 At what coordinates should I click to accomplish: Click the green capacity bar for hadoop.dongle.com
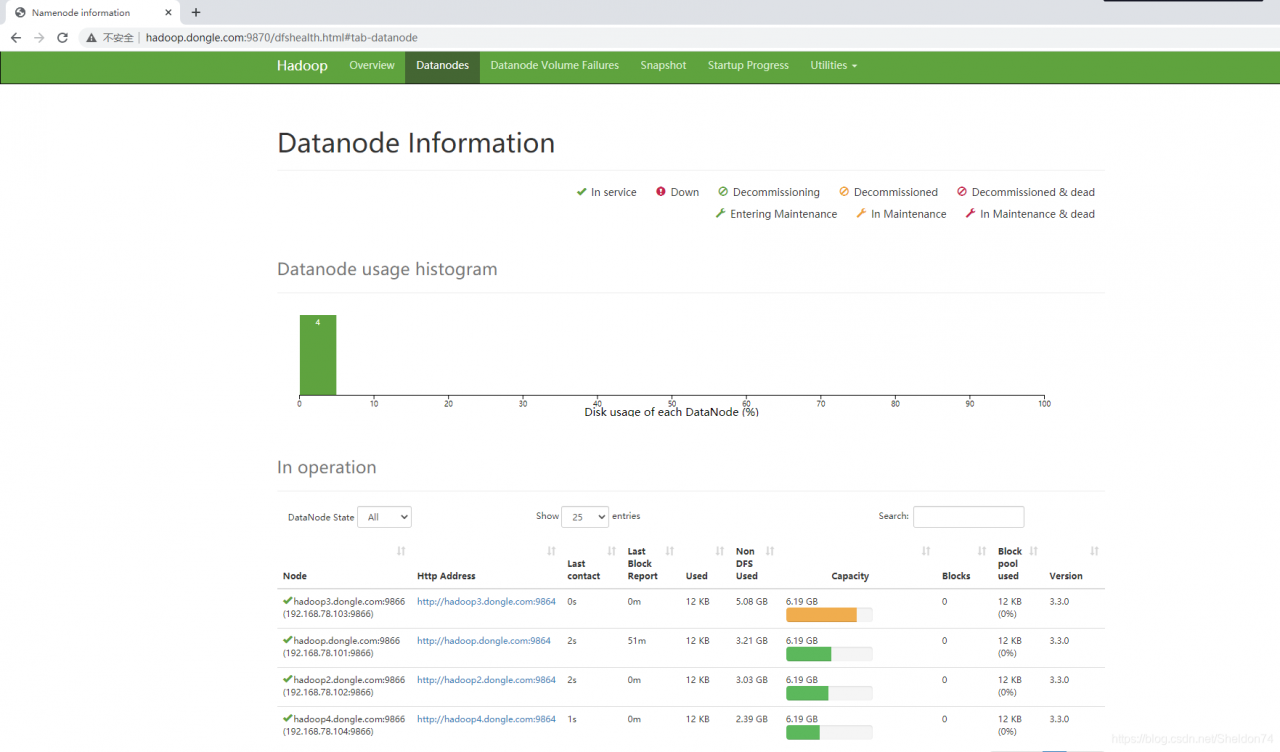(x=809, y=654)
